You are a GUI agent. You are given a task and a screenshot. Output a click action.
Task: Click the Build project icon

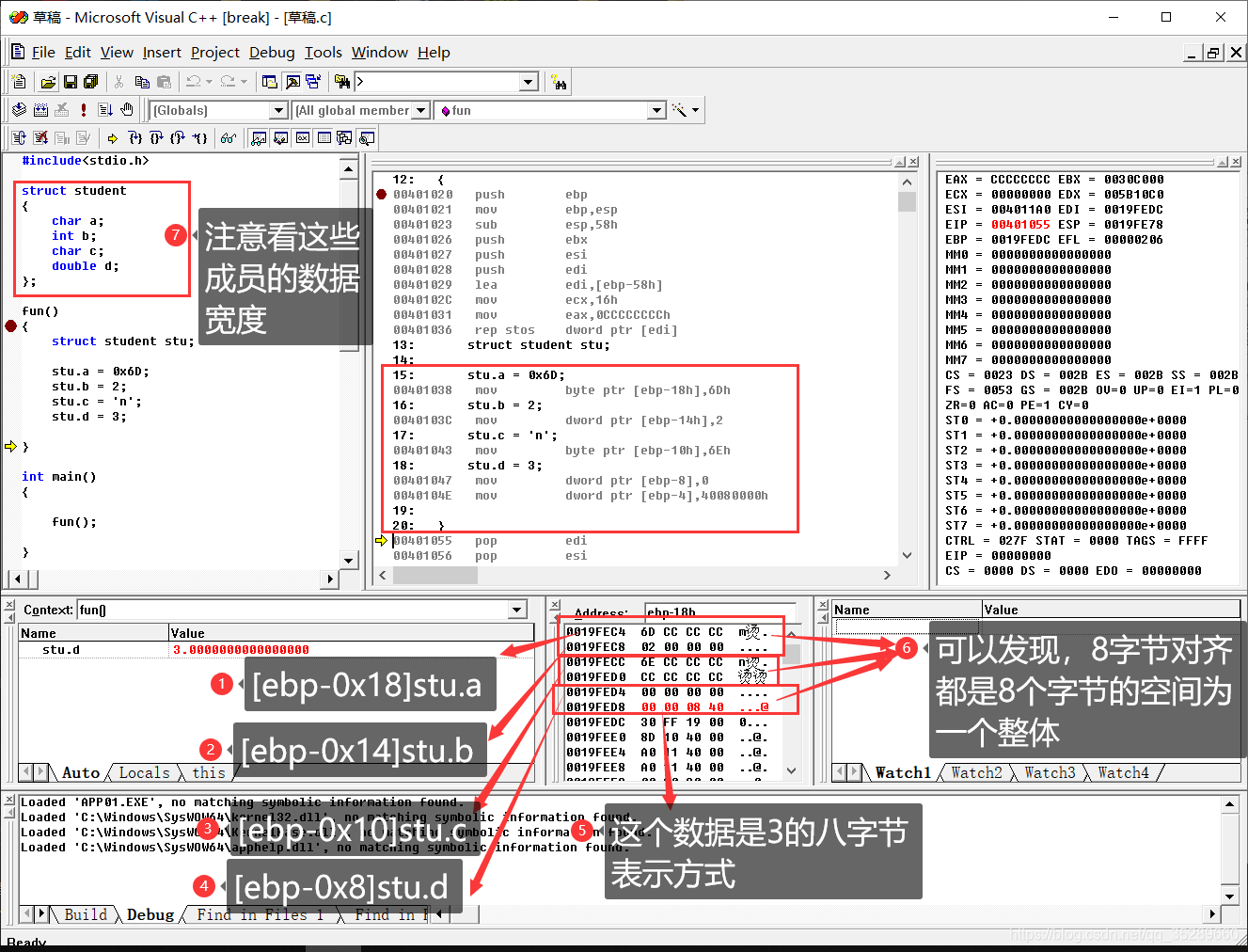[40, 110]
